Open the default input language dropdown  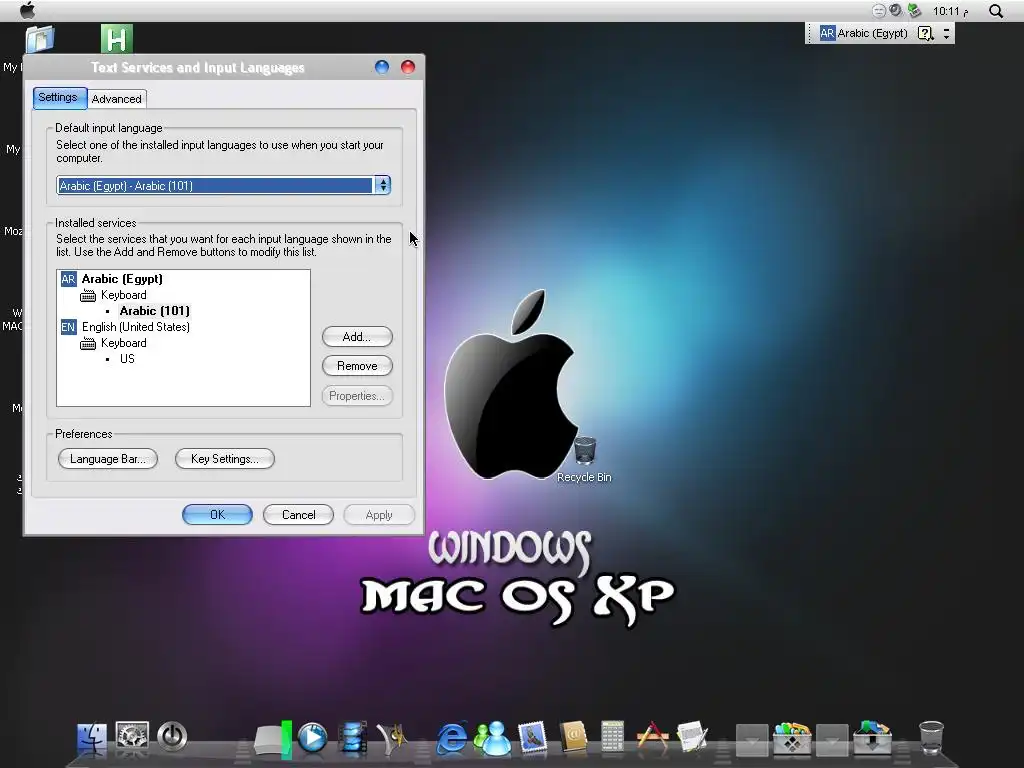[223, 185]
